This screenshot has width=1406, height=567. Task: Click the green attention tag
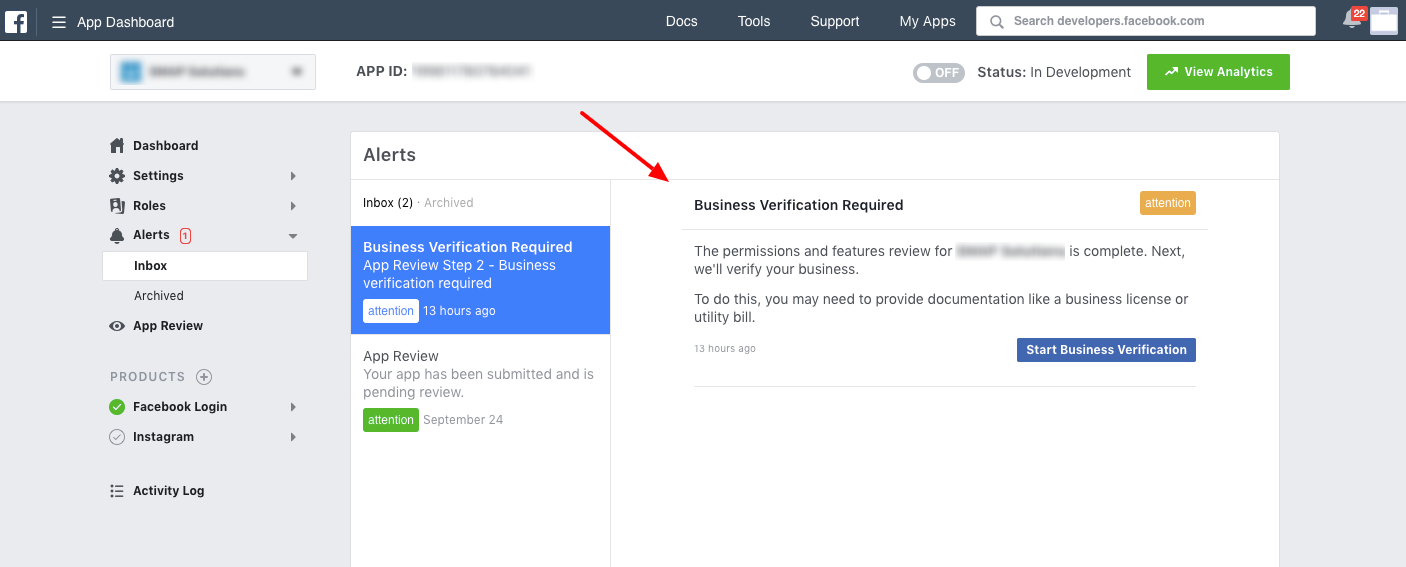click(391, 420)
